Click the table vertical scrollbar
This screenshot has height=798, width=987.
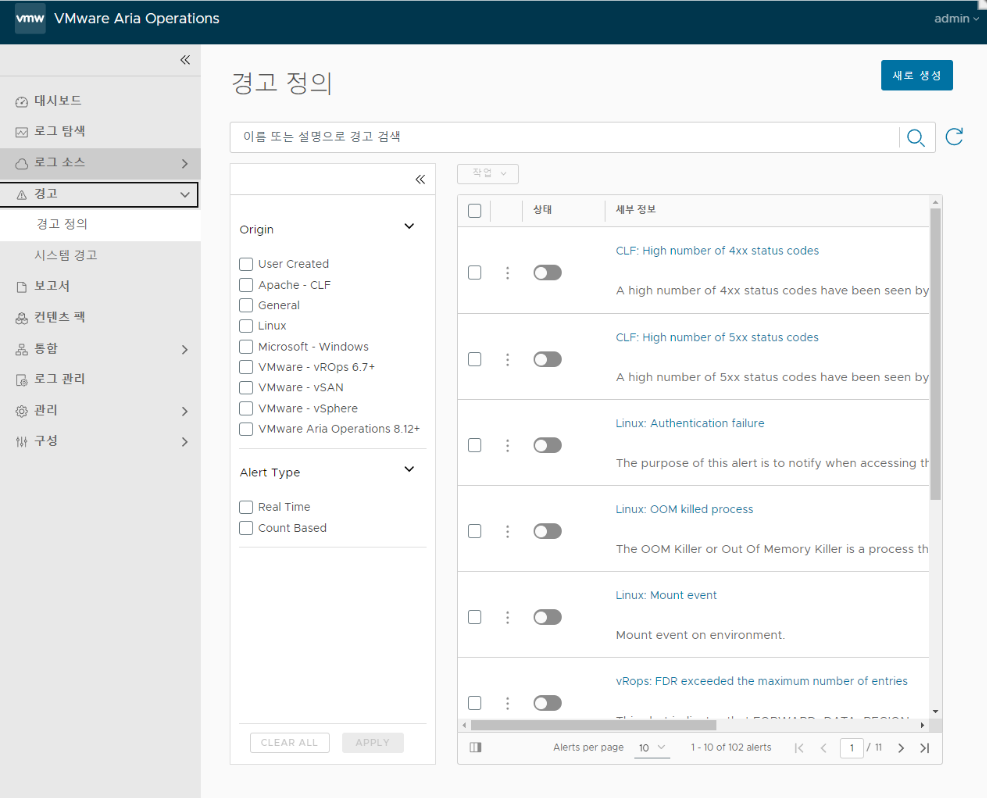(x=935, y=354)
